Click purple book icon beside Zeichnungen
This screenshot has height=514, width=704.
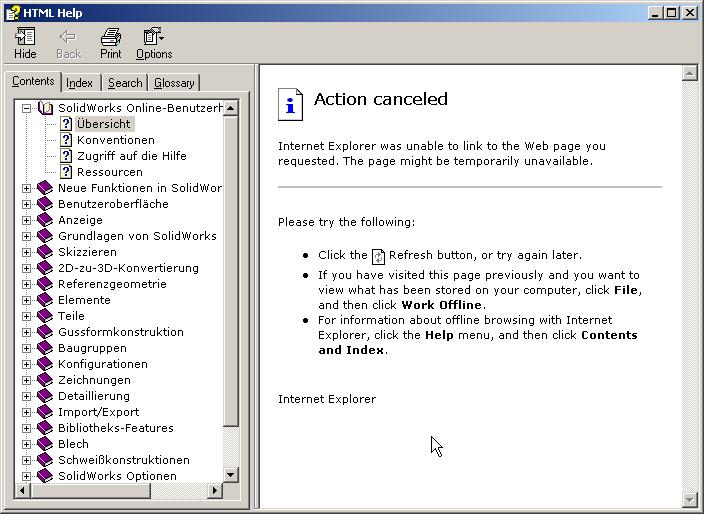click(x=45, y=380)
